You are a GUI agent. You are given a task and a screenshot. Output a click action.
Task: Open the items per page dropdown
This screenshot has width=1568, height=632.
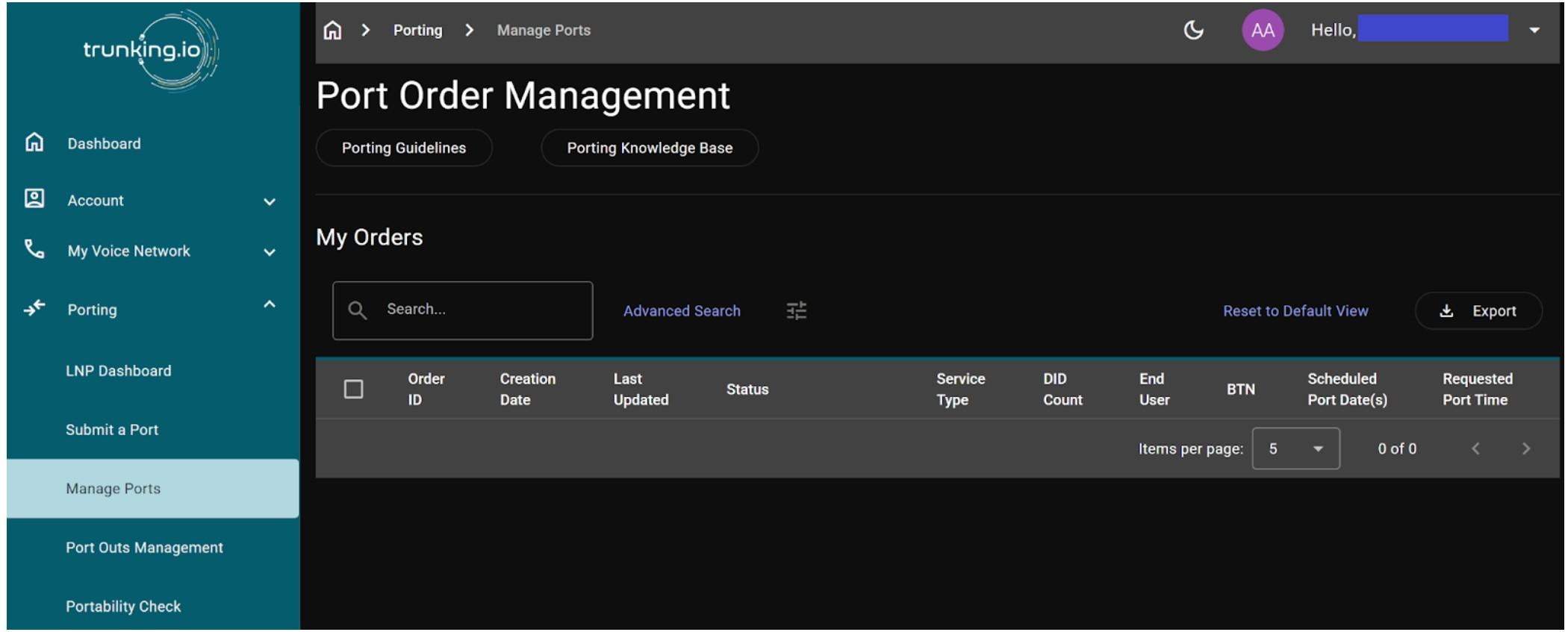tap(1295, 448)
